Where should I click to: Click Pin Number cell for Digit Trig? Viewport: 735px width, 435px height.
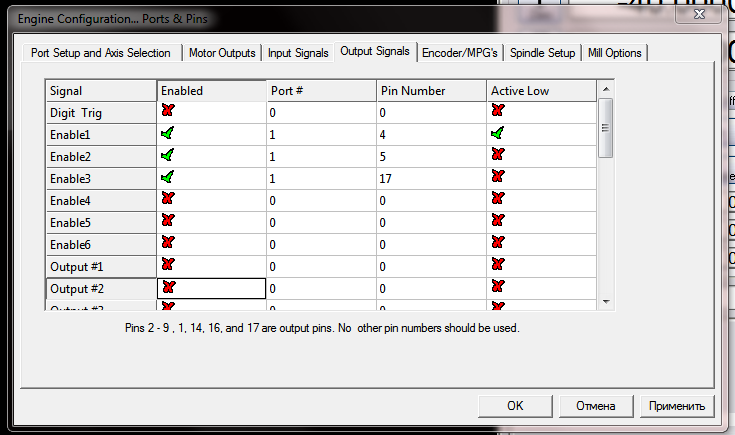pos(431,112)
